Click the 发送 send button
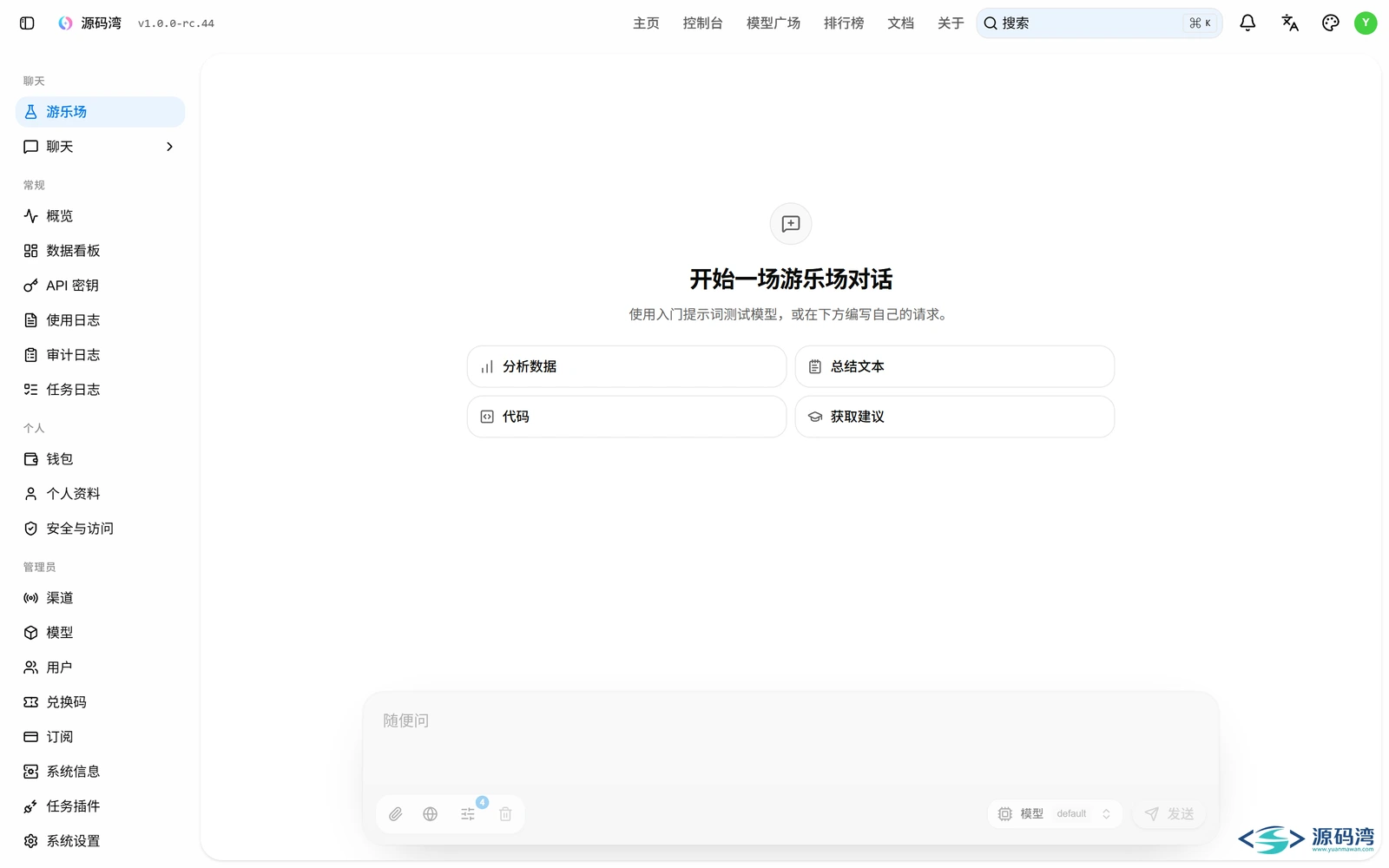This screenshot has height=868, width=1389. point(1169,814)
